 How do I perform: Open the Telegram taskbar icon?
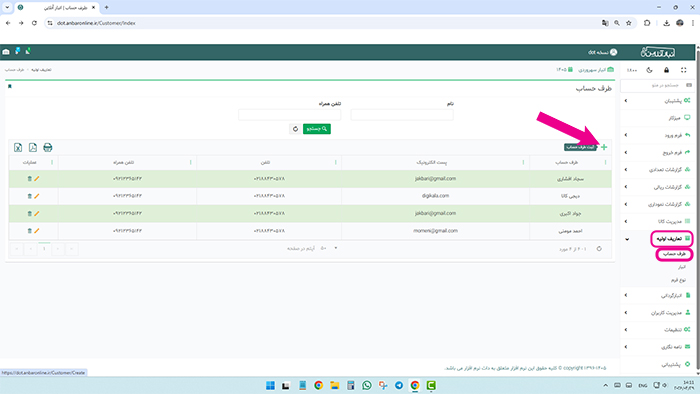[x=399, y=386]
